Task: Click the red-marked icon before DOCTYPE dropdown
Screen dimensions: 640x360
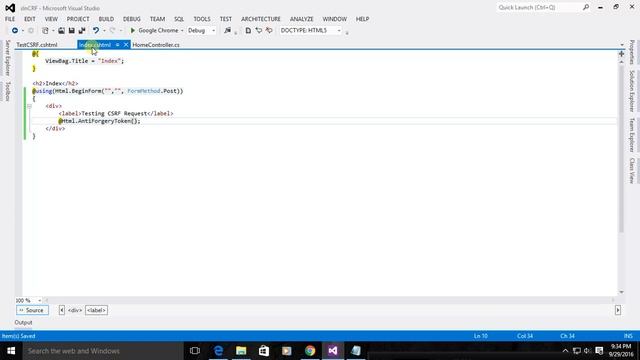Action: [269, 31]
